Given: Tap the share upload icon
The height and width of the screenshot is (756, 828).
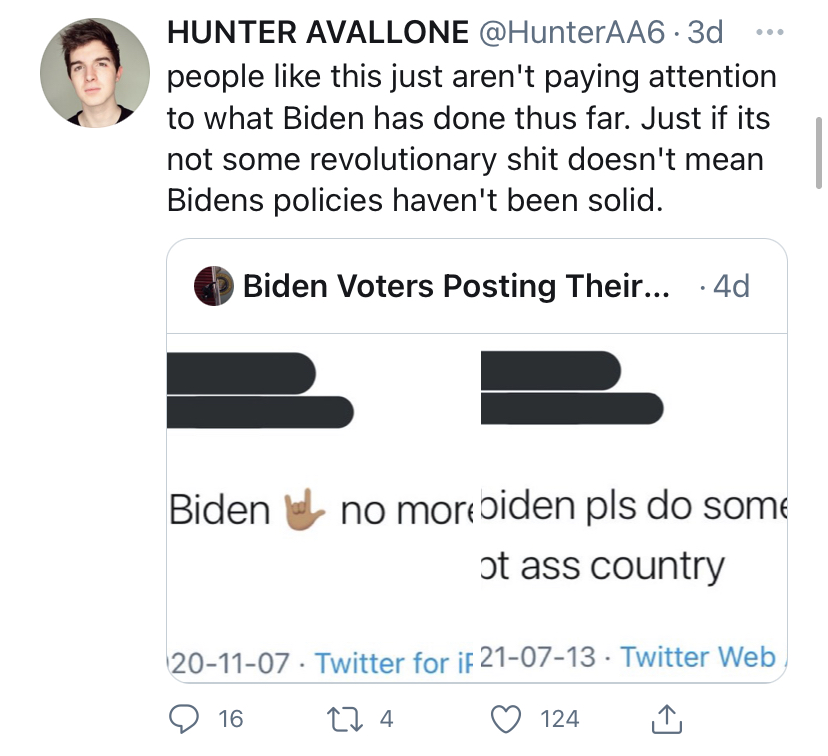Looking at the screenshot, I should 666,719.
